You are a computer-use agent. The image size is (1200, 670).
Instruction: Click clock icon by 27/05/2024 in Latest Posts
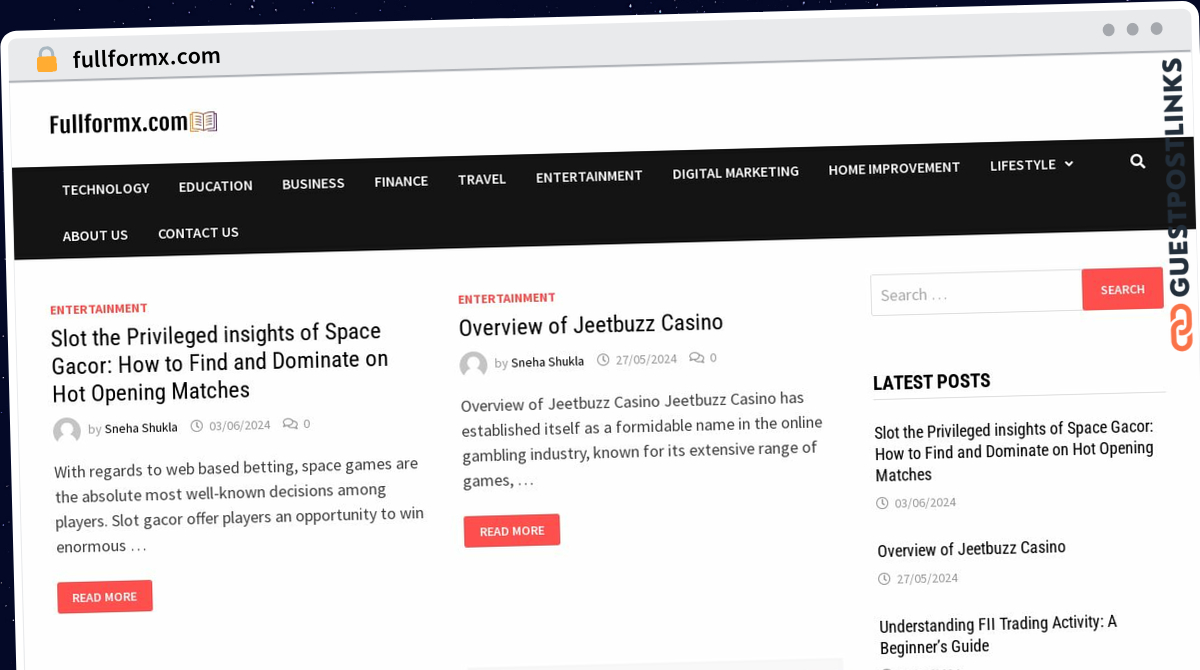coord(885,579)
